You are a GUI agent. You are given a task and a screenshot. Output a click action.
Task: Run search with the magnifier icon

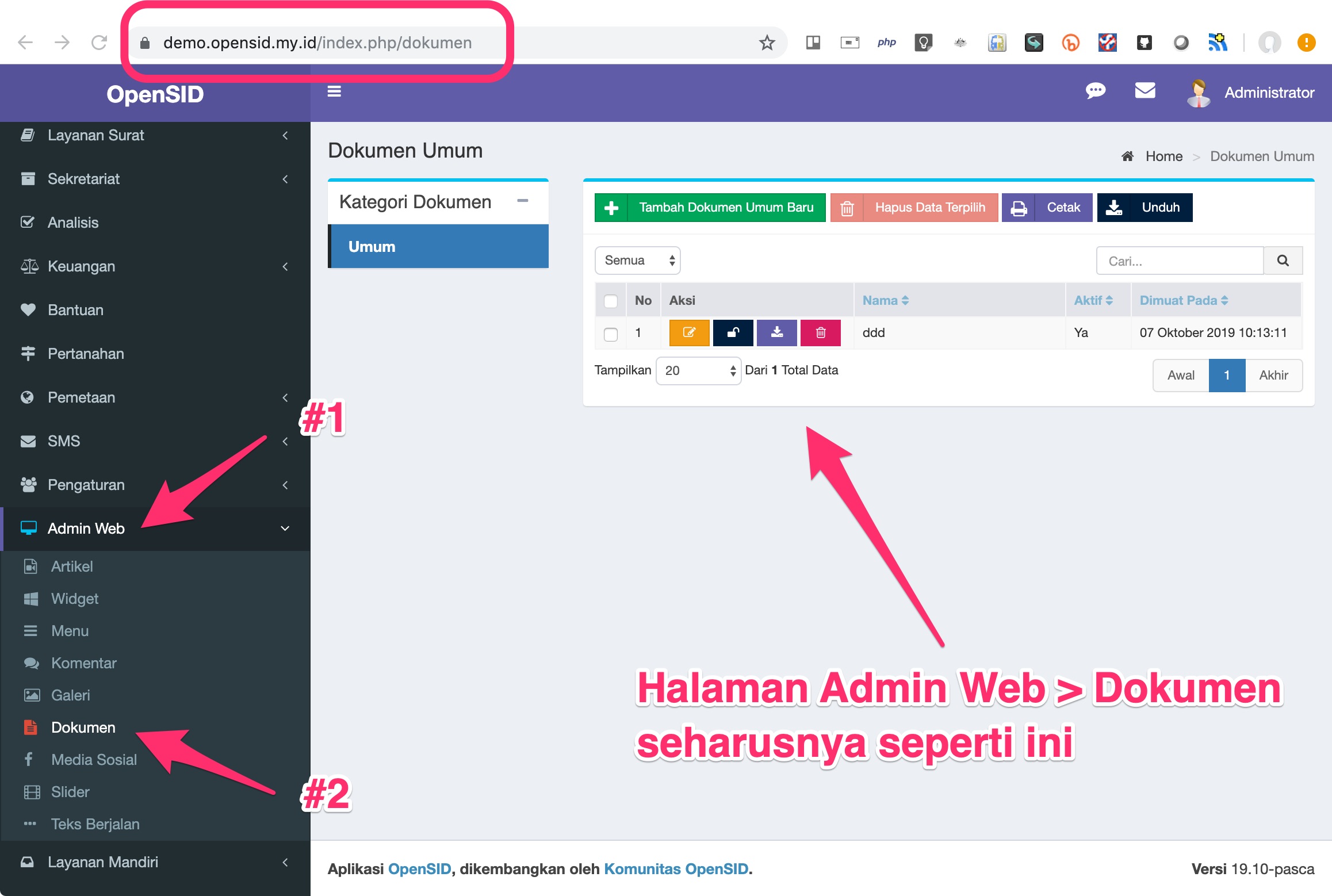1283,261
